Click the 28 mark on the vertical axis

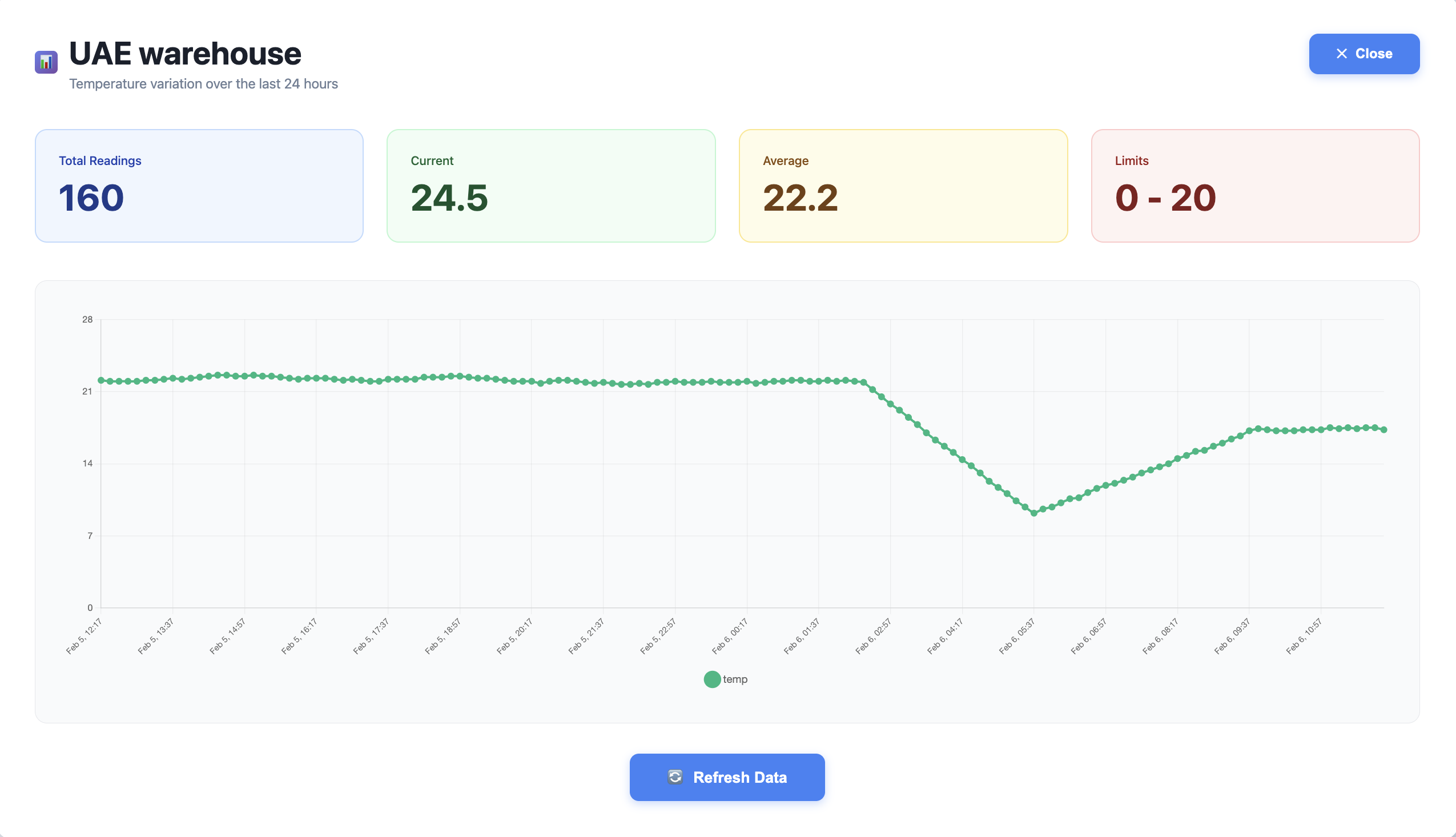(x=89, y=320)
